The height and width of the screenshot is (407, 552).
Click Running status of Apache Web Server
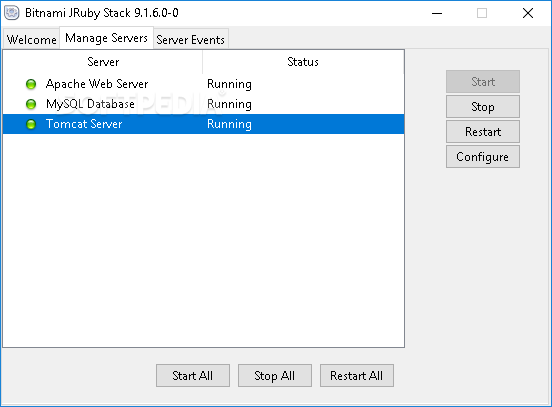pos(229,84)
